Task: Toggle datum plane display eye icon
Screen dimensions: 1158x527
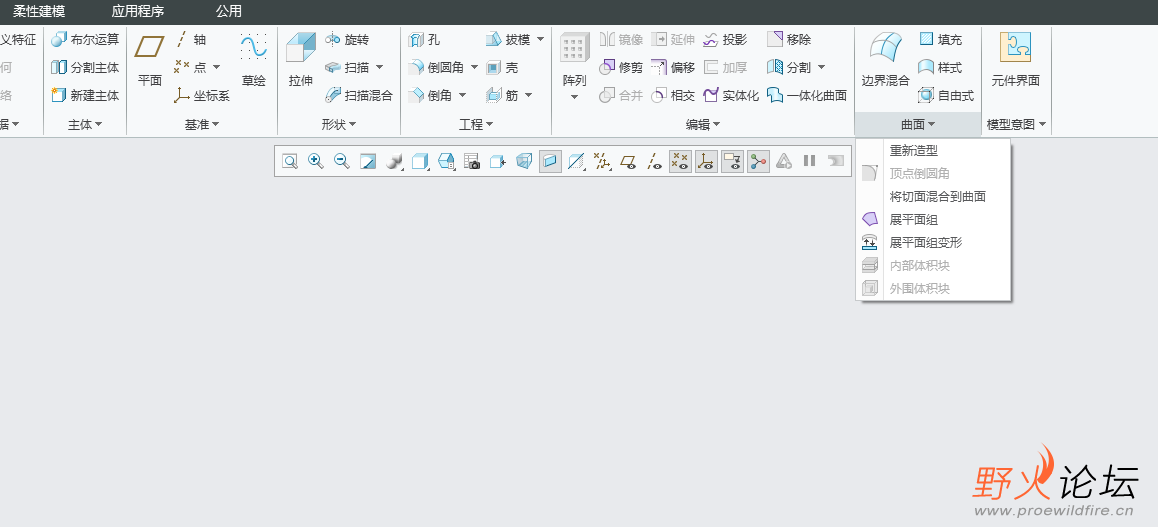Action: click(628, 162)
